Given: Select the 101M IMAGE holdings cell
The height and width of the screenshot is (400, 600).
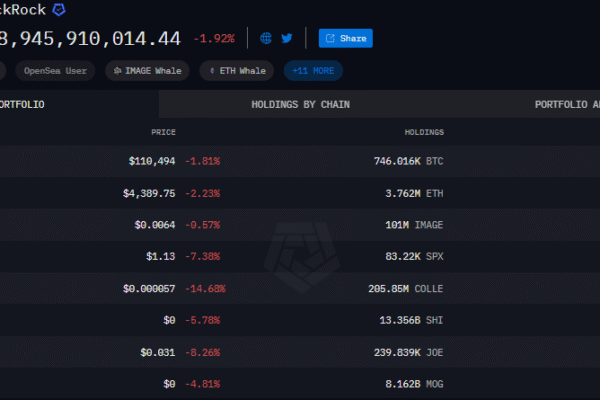Looking at the screenshot, I should [414, 225].
